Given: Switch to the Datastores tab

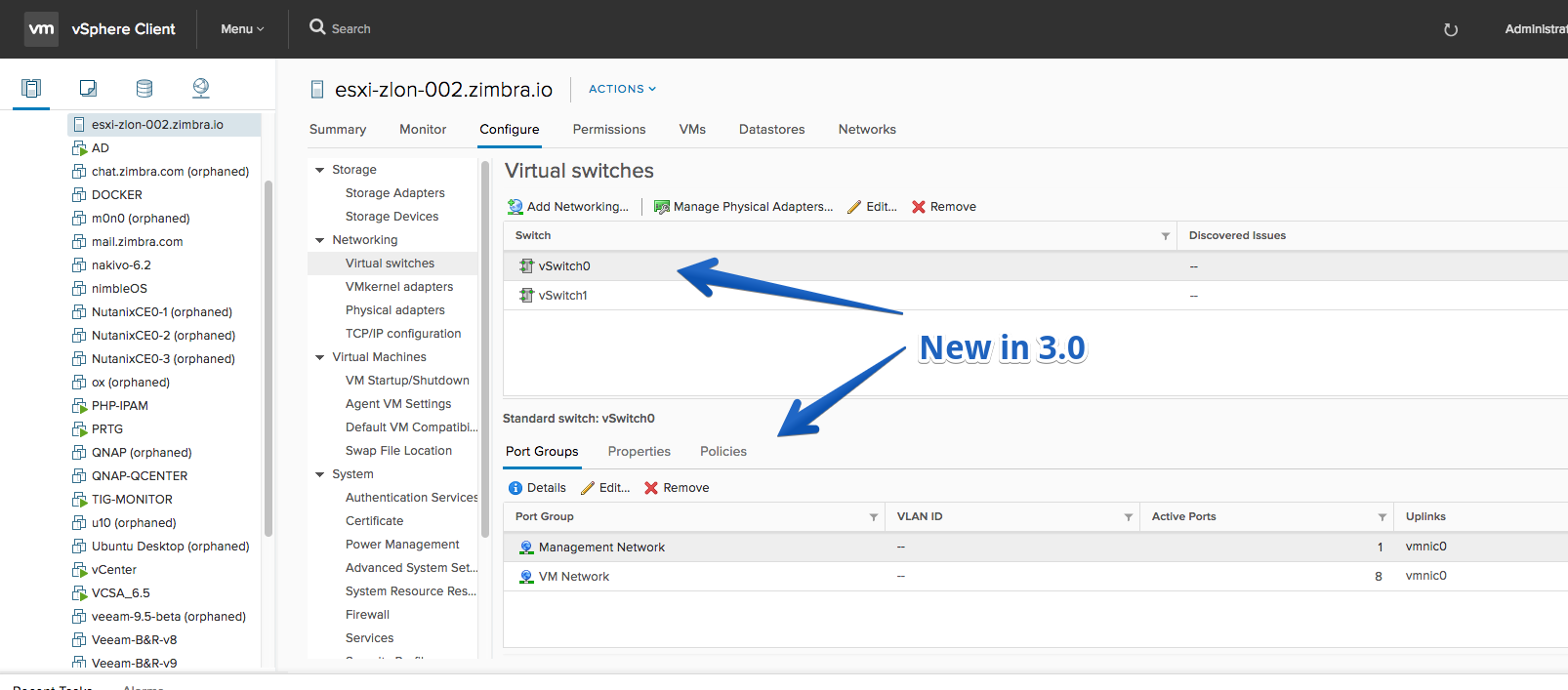Looking at the screenshot, I should click(772, 129).
